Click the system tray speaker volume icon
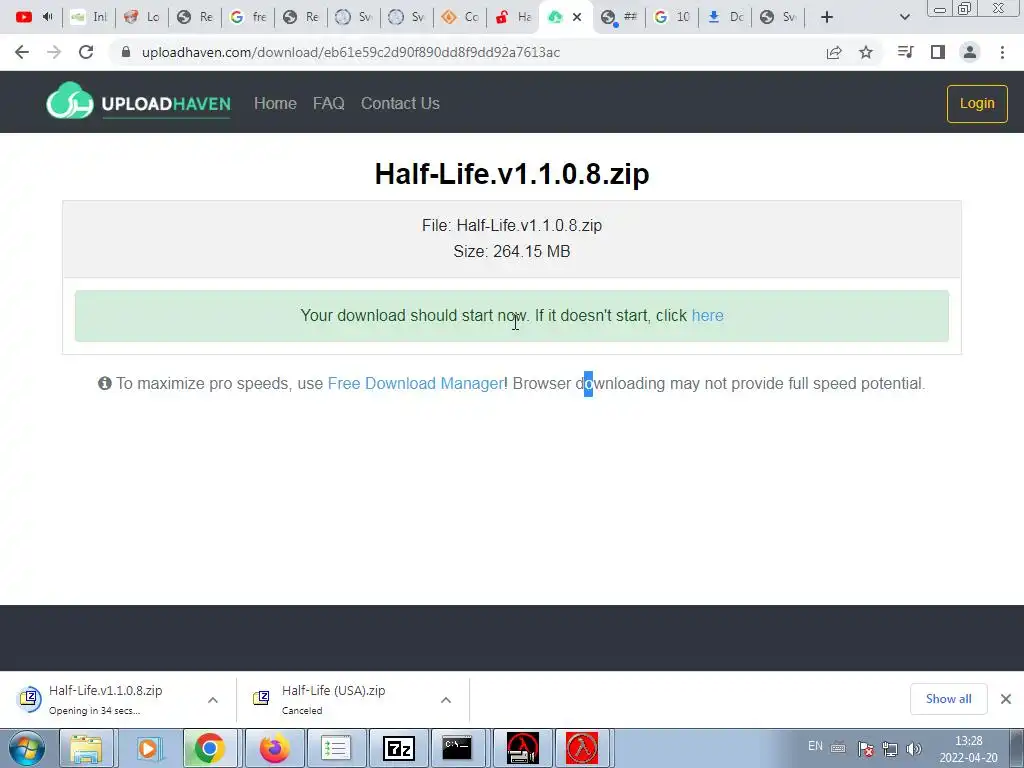This screenshot has height=768, width=1024. click(x=914, y=748)
